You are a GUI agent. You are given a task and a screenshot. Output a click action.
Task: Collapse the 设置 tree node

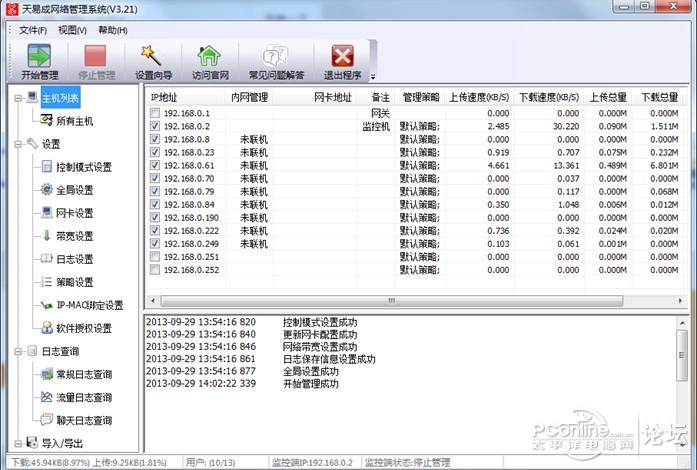18,144
